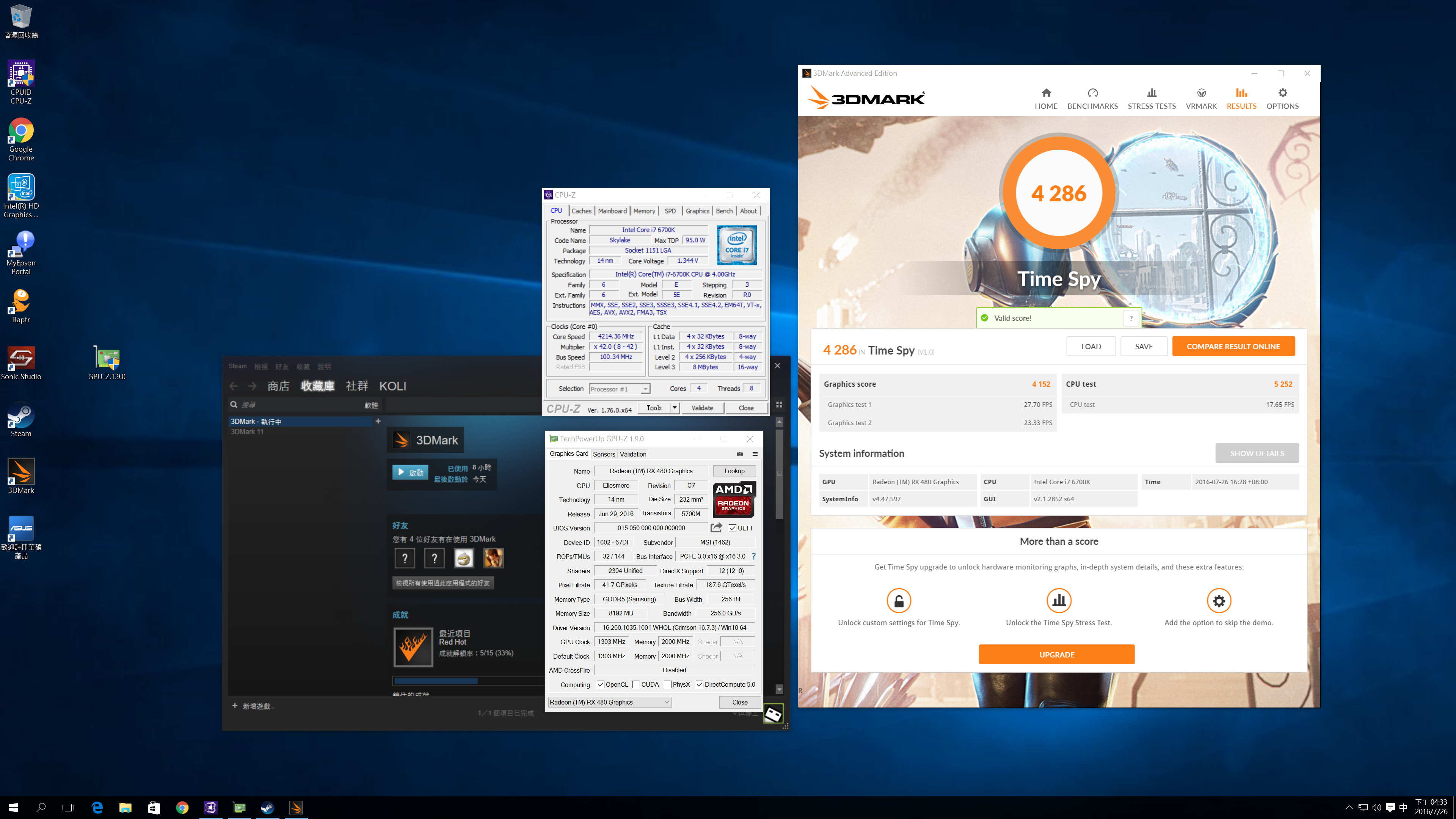The height and width of the screenshot is (819, 1456).
Task: Toggle UEFI checkbox in GPU-Z
Action: [x=733, y=528]
